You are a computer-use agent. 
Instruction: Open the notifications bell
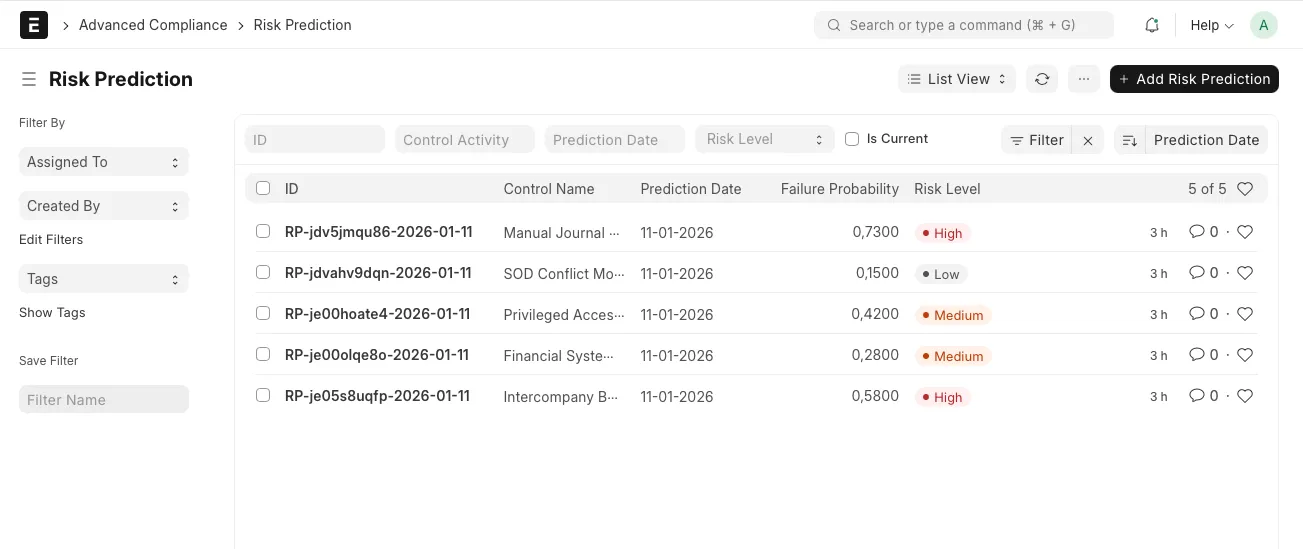pyautogui.click(x=1152, y=25)
